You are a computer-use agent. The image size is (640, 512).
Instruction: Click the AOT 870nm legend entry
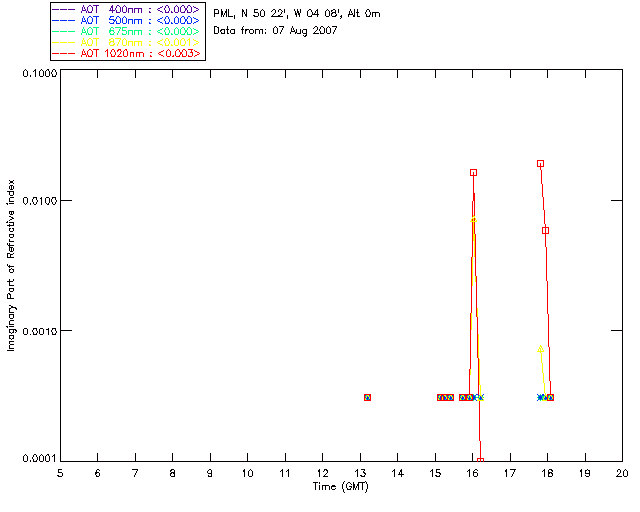tap(127, 43)
